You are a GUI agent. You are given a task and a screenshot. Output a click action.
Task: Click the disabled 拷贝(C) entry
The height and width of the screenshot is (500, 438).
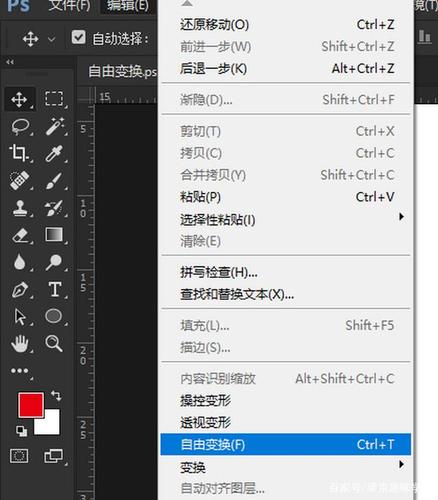[x=286, y=153]
